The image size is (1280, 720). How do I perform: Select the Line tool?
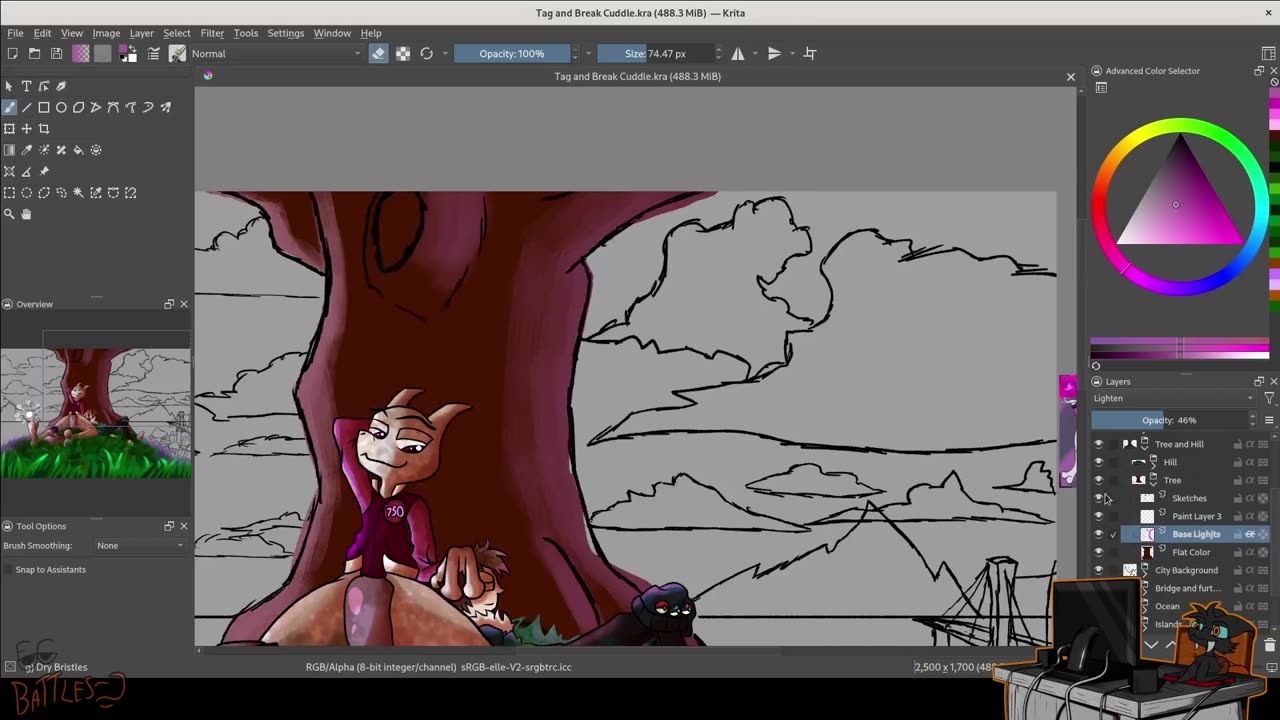[27, 107]
